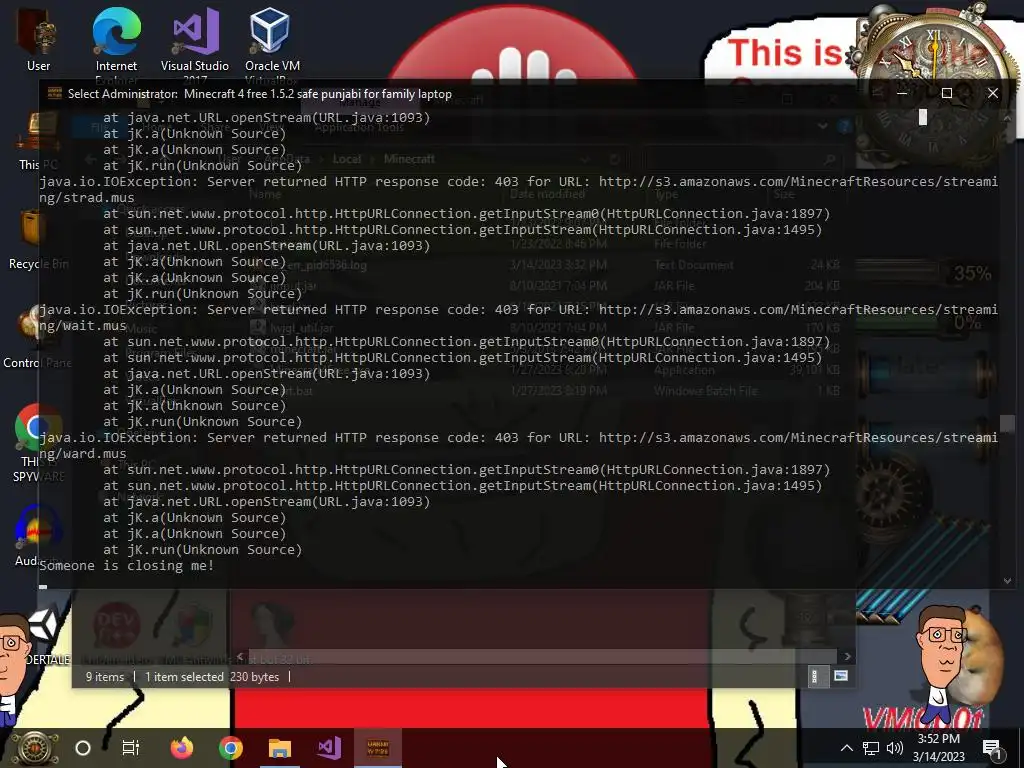This screenshot has width=1024, height=768.
Task: Open the User folder desktop icon
Action: (x=37, y=42)
